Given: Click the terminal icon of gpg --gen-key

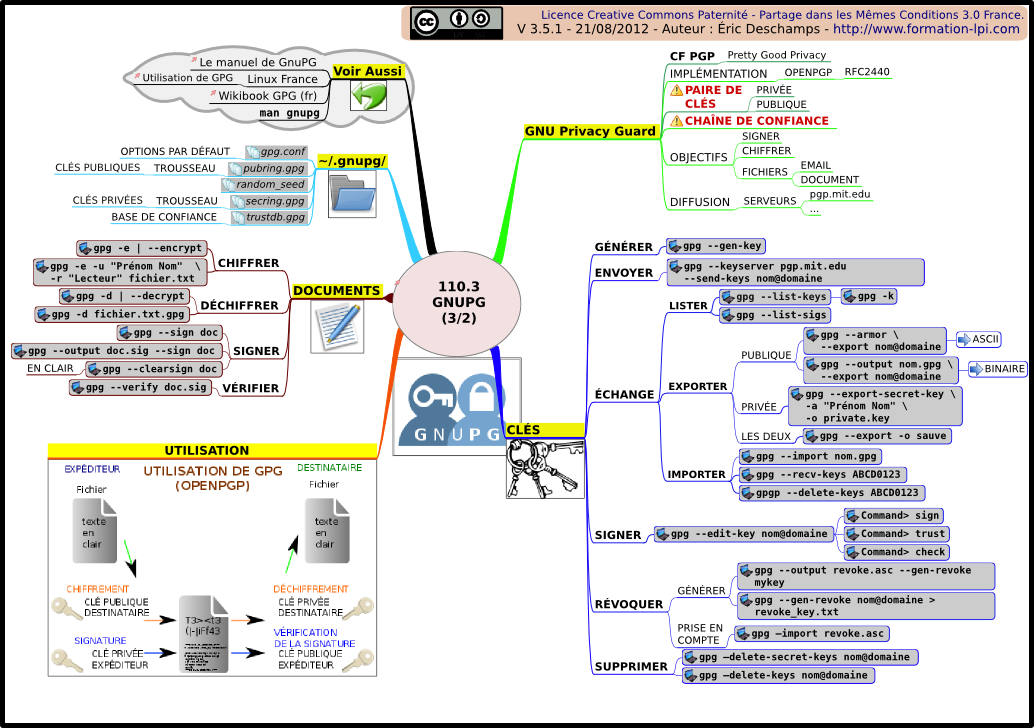Looking at the screenshot, I should (675, 247).
